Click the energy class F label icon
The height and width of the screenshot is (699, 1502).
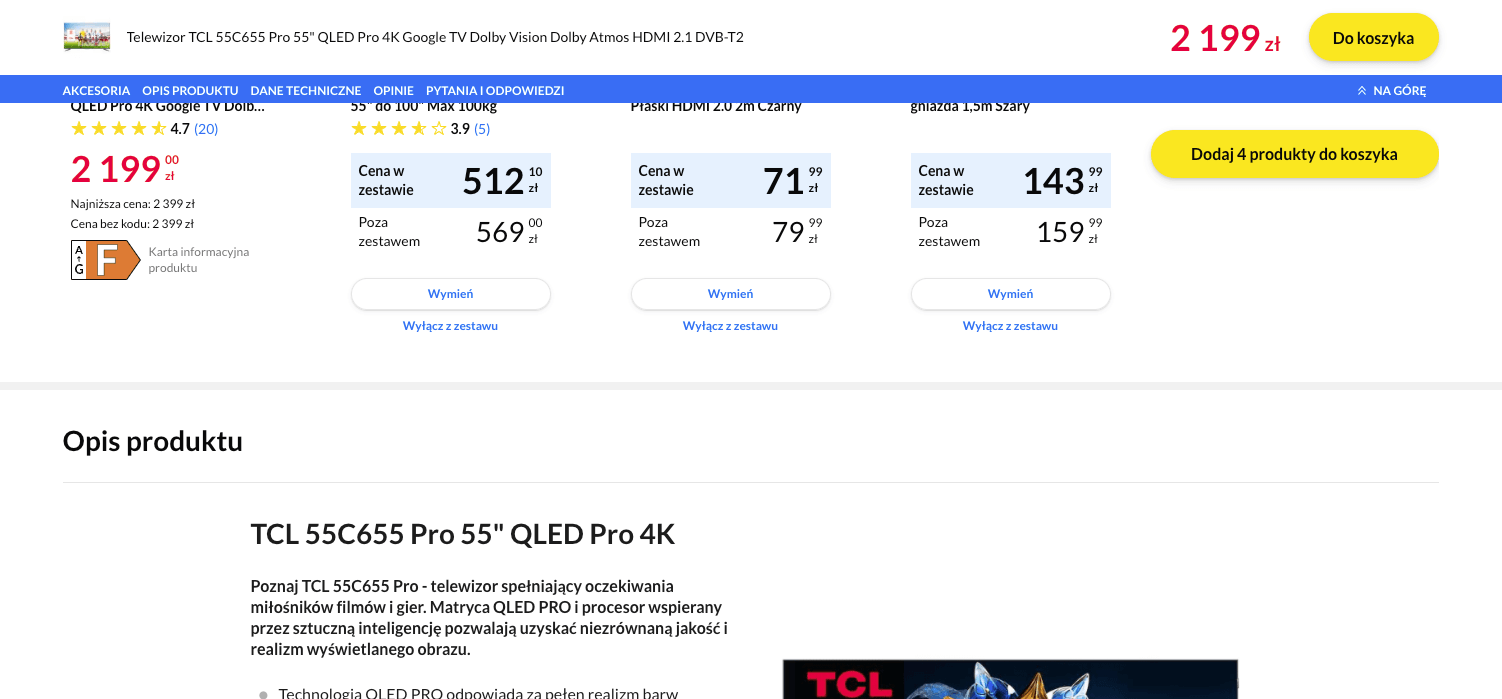coord(105,260)
